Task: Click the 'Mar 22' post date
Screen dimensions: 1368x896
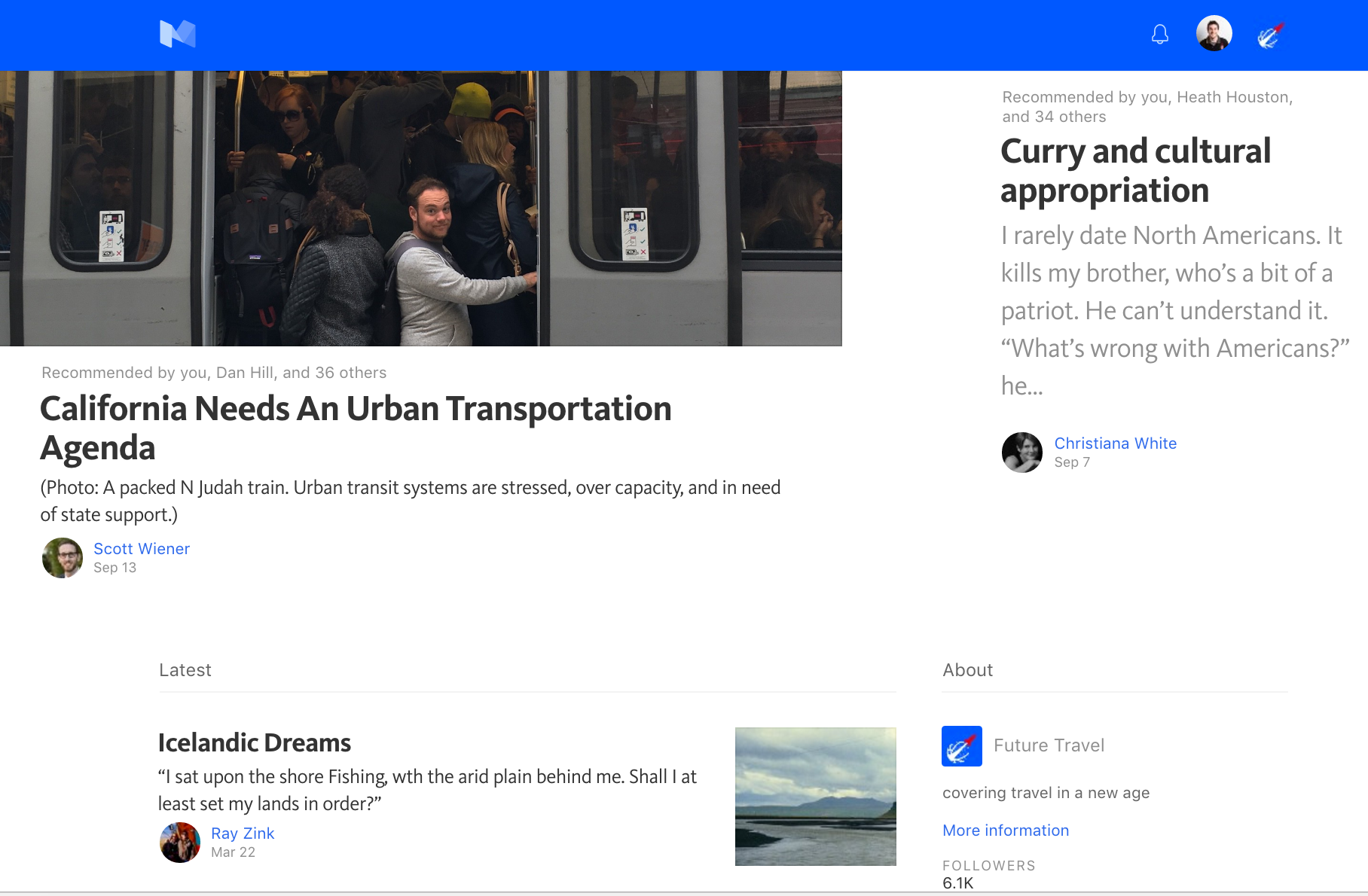Action: 233,852
